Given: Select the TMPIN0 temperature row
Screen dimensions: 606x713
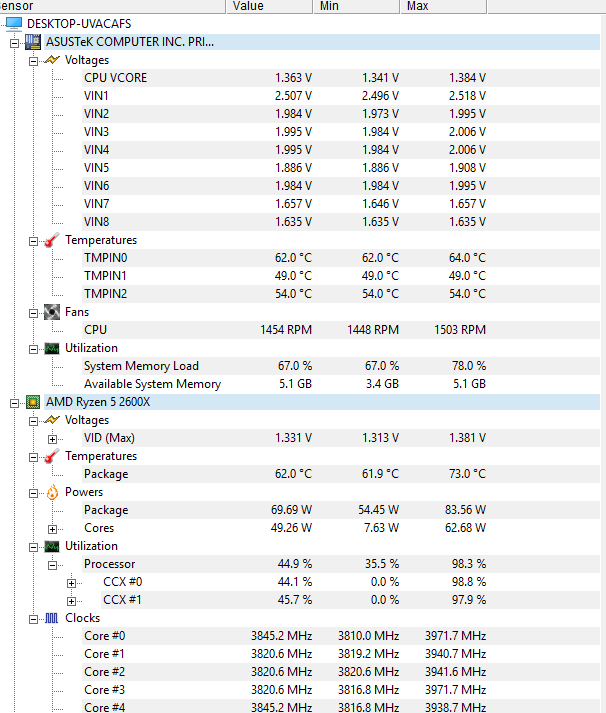Looking at the screenshot, I should coord(341,258).
